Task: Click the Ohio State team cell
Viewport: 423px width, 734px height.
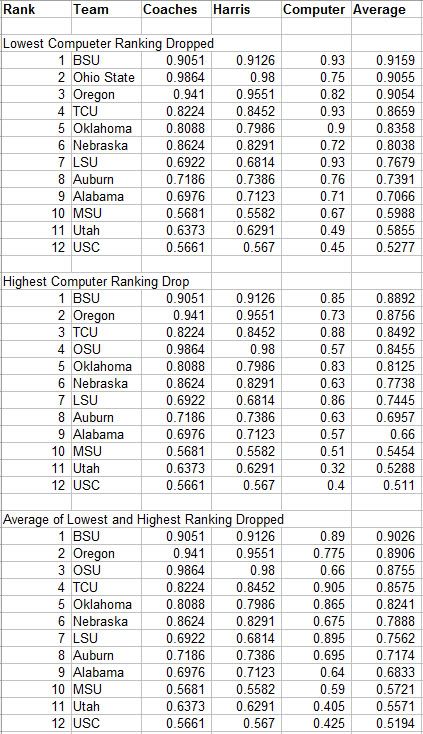Action: pyautogui.click(x=106, y=77)
